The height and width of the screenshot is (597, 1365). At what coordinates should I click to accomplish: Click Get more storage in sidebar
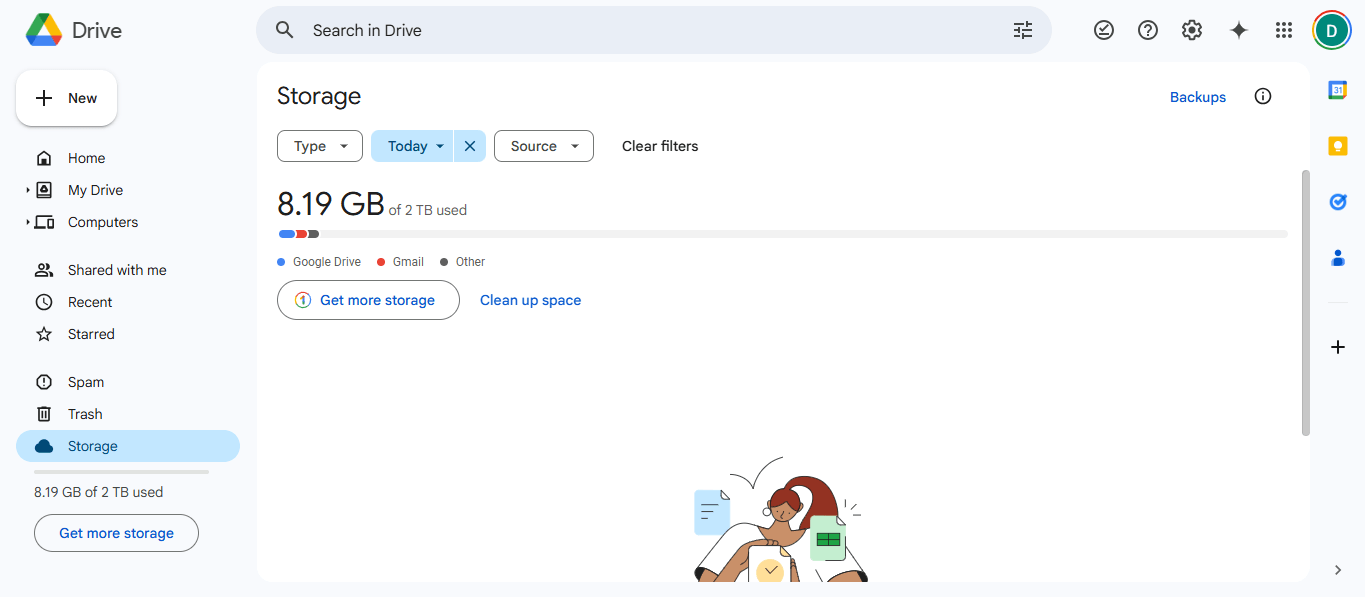[116, 533]
